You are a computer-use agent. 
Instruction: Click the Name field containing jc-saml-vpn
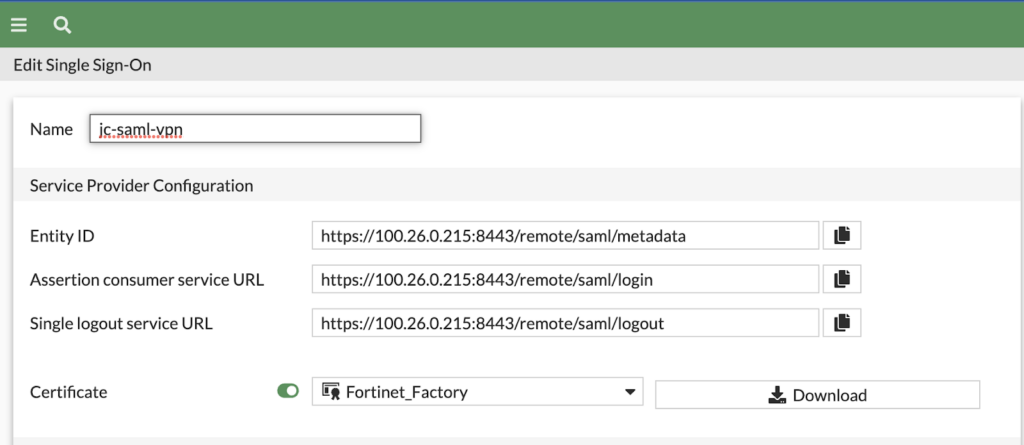[x=255, y=129]
